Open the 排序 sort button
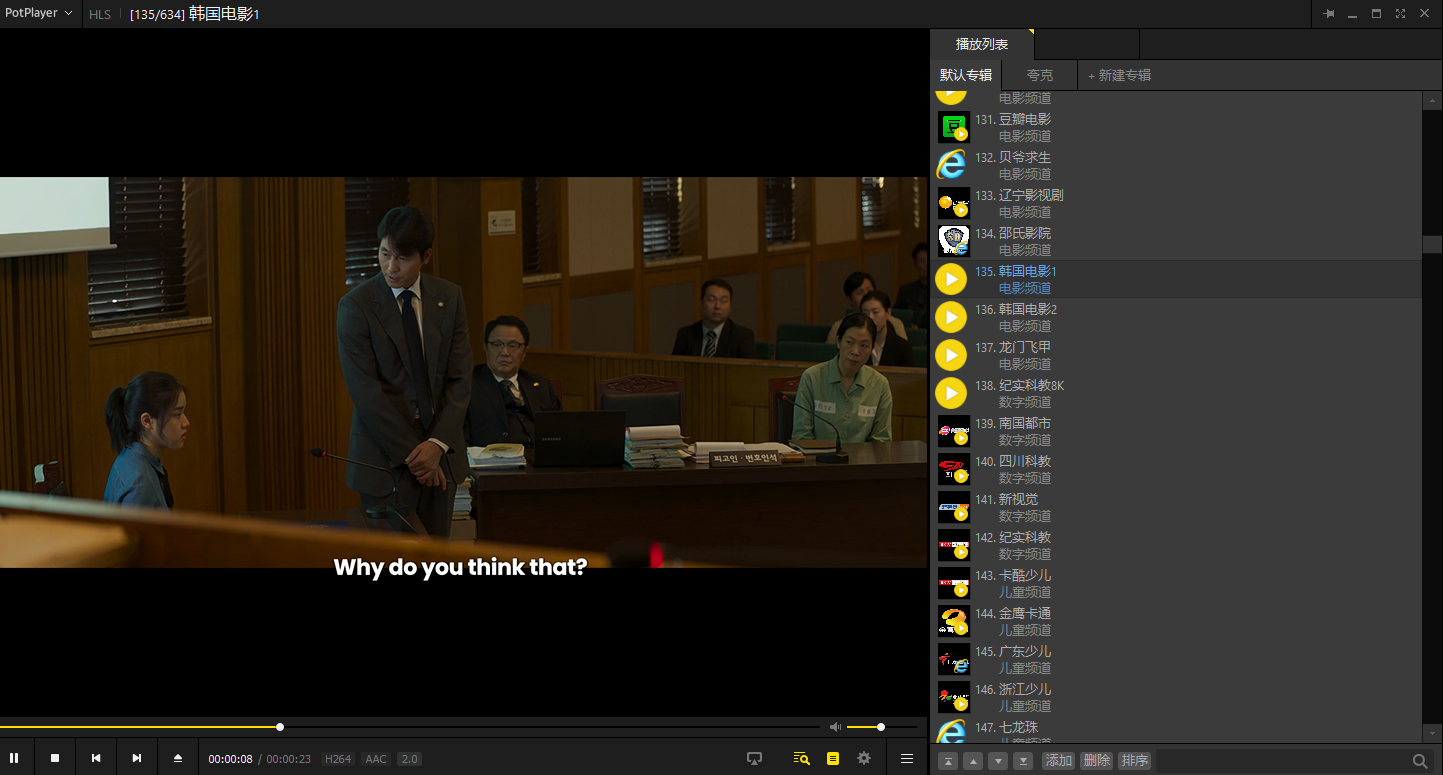This screenshot has width=1443, height=775. [1135, 761]
